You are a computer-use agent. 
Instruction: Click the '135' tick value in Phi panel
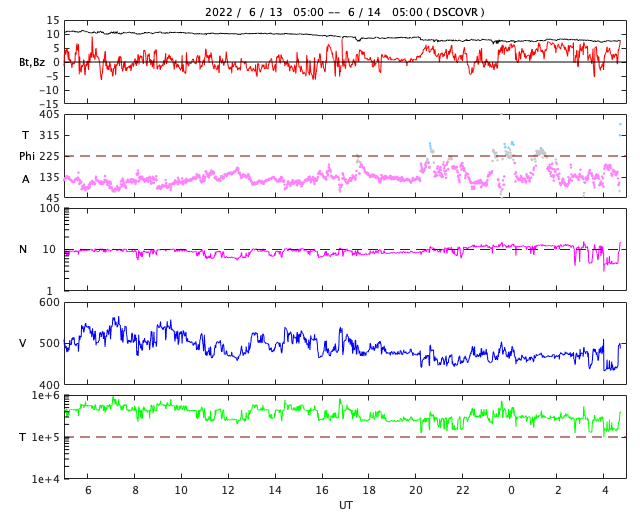(x=49, y=177)
